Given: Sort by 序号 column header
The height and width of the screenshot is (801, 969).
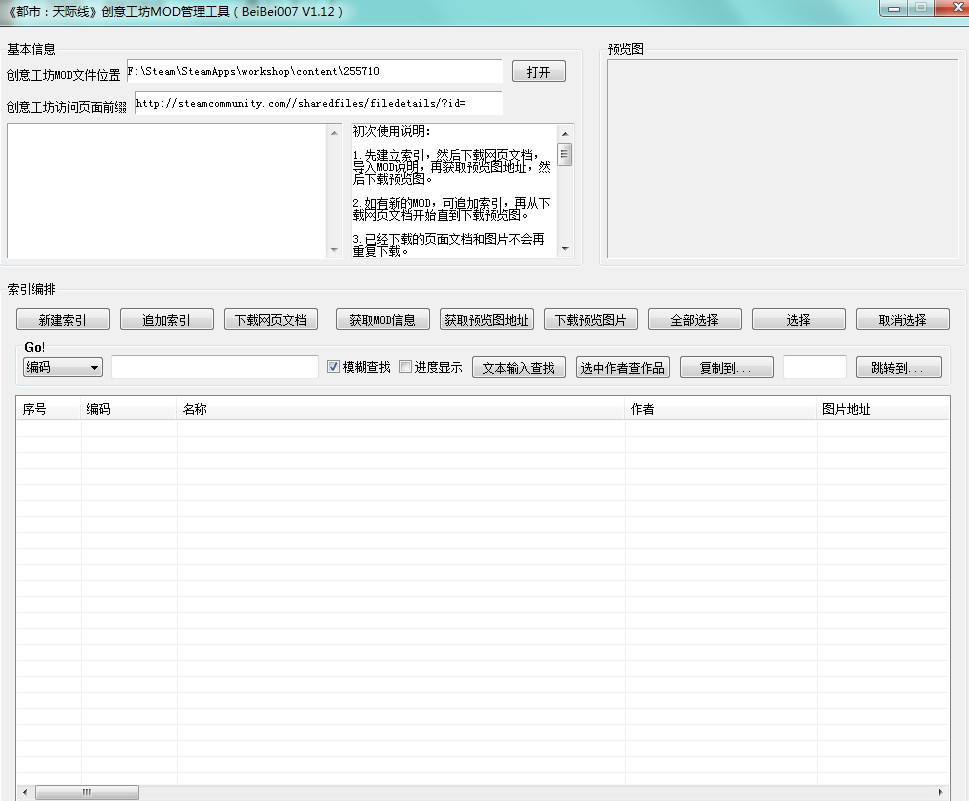Looking at the screenshot, I should coord(48,409).
